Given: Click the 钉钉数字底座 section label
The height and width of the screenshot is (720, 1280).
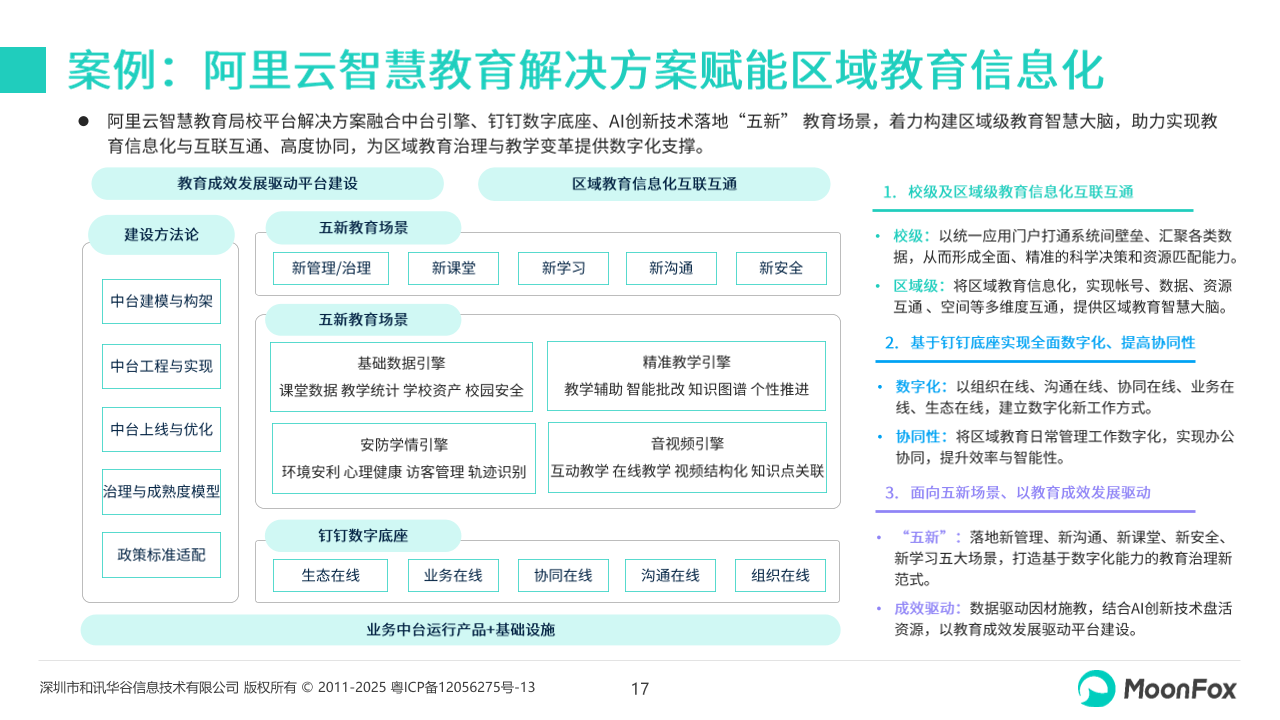Looking at the screenshot, I should 363,536.
